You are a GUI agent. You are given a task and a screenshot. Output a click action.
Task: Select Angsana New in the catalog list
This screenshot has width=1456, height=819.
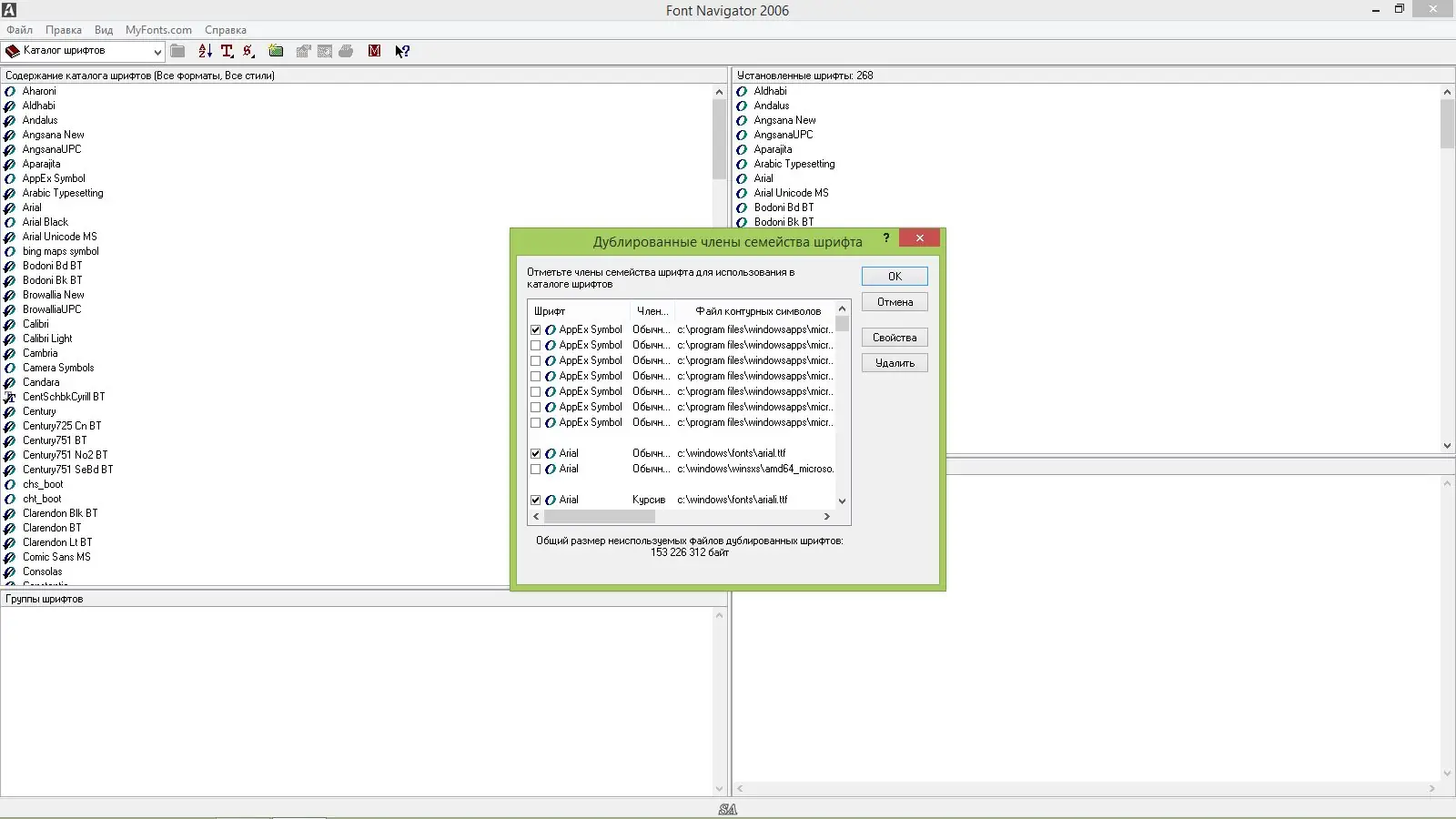click(54, 135)
